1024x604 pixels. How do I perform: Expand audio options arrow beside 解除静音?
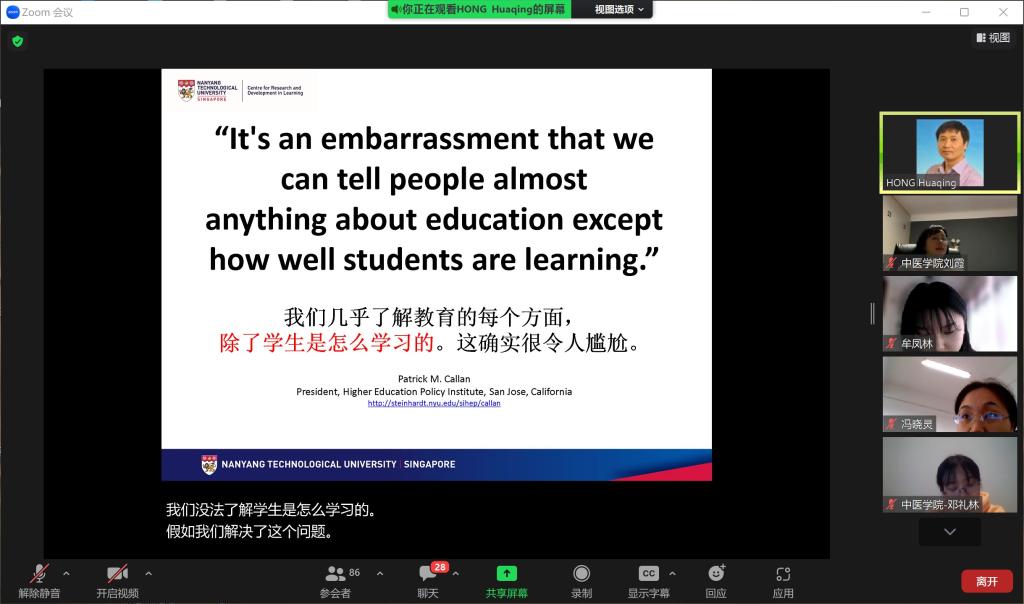(67, 573)
